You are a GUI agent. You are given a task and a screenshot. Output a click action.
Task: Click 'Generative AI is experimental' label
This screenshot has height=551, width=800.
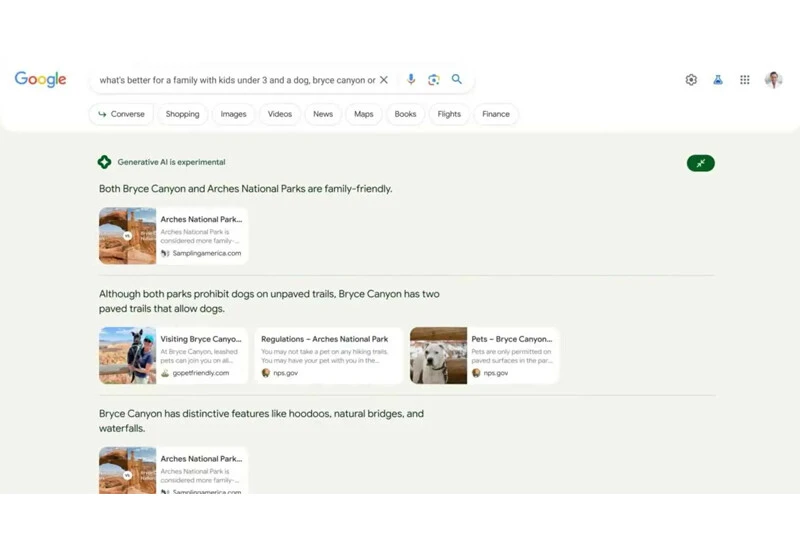[x=171, y=162]
